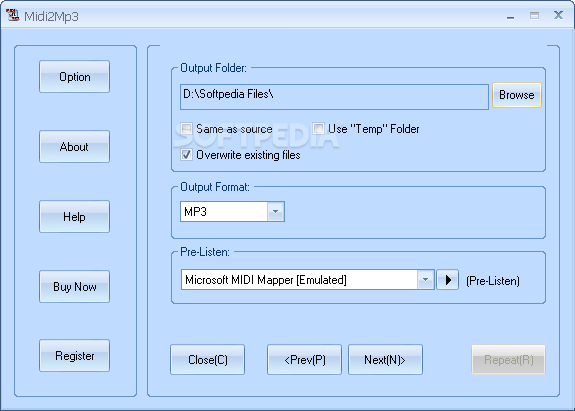Uncheck Overwrite existing files
Image resolution: width=575 pixels, height=411 pixels.
click(x=186, y=155)
